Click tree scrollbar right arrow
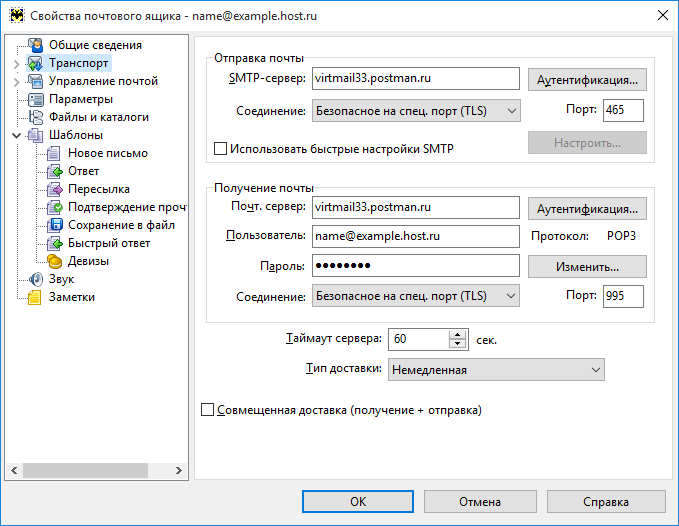The height and width of the screenshot is (526, 679). pos(178,470)
